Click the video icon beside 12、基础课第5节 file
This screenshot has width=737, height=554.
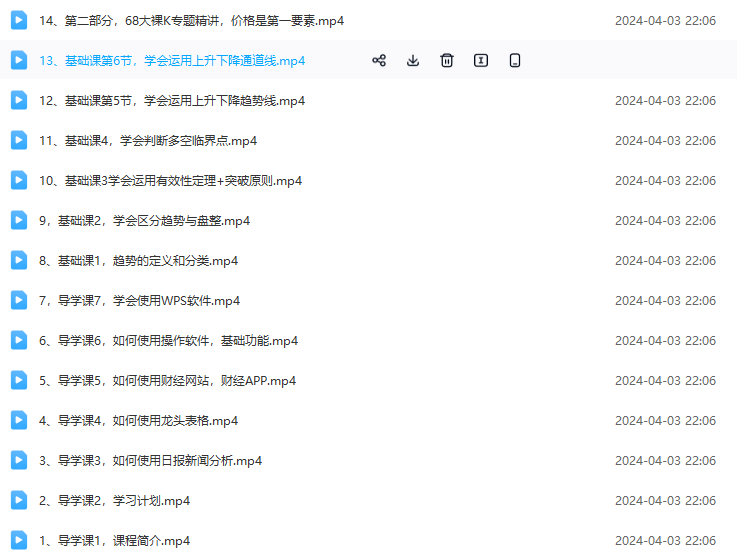coord(19,100)
